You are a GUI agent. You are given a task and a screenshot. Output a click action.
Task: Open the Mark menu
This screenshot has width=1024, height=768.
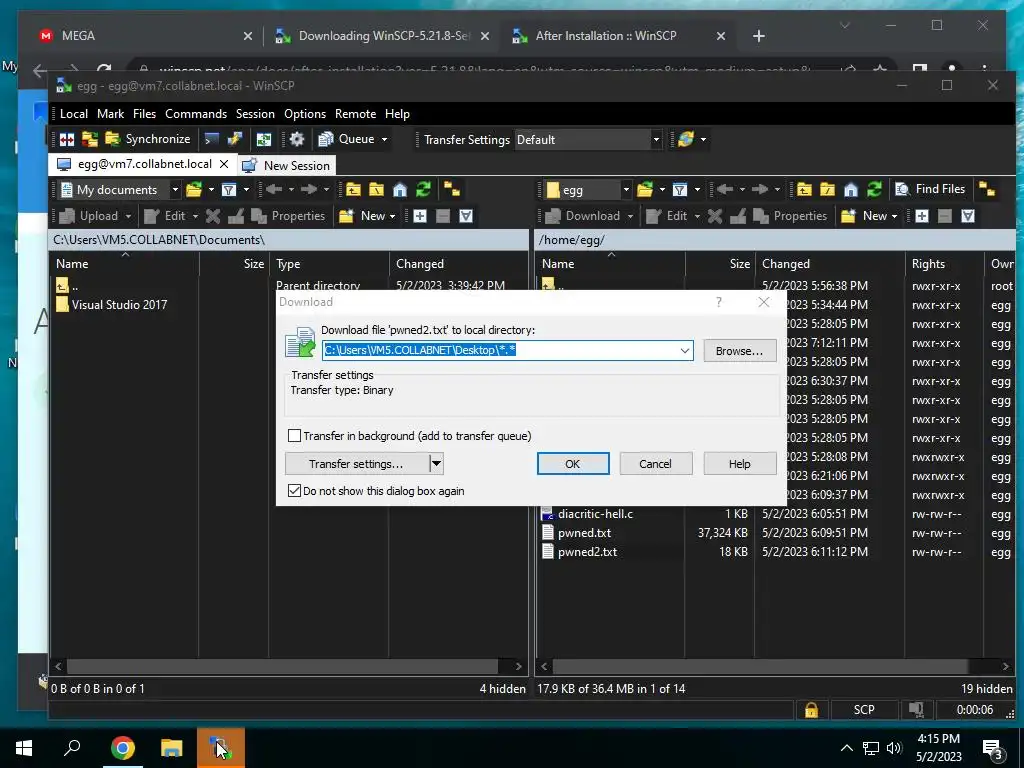click(x=110, y=114)
